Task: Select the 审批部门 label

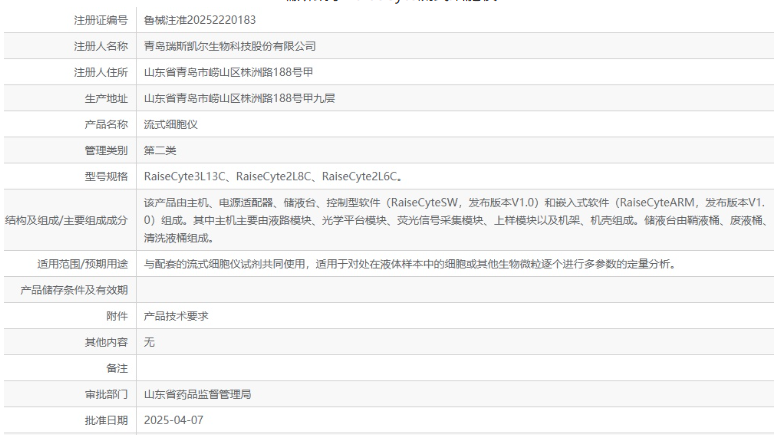Action: click(x=106, y=394)
